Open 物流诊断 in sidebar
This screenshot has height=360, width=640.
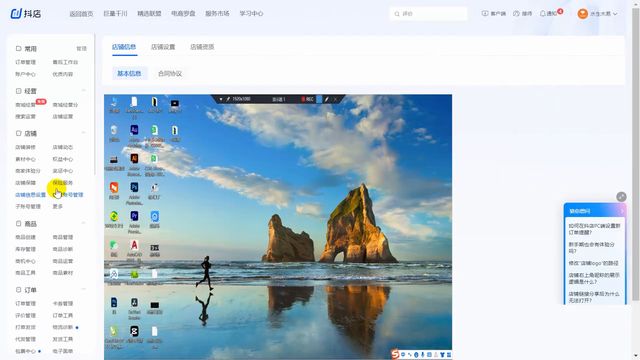[62, 327]
